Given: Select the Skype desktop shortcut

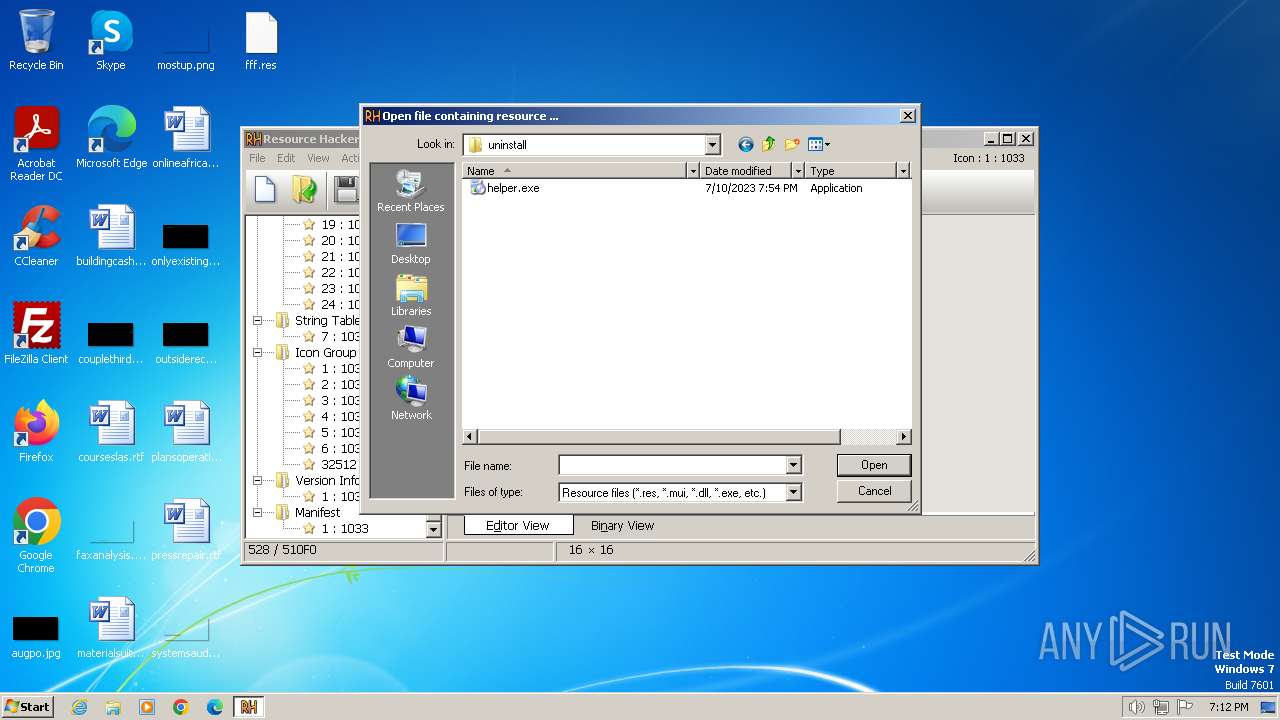Looking at the screenshot, I should (110, 40).
